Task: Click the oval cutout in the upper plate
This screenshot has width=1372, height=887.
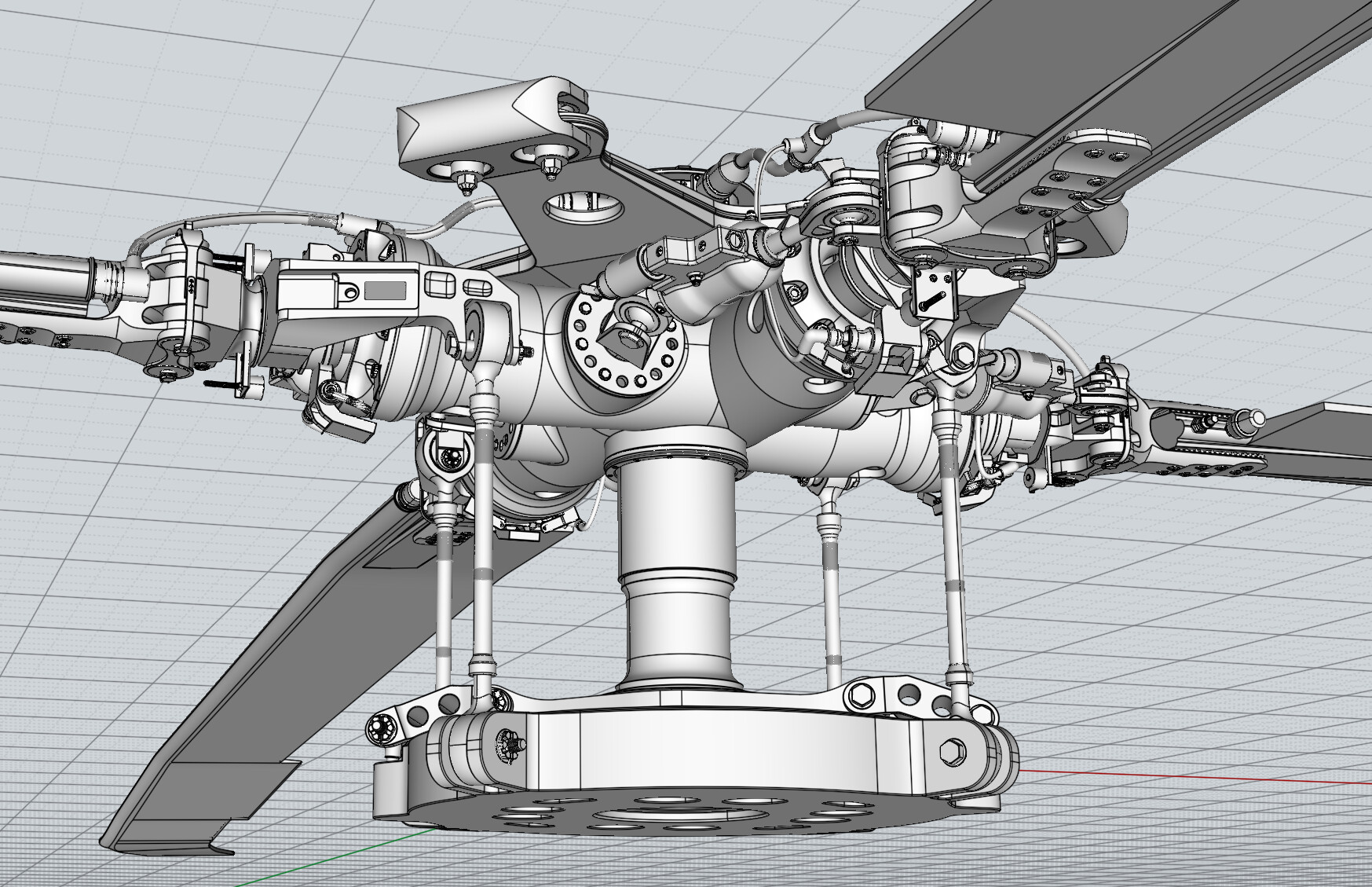Action: click(x=582, y=207)
